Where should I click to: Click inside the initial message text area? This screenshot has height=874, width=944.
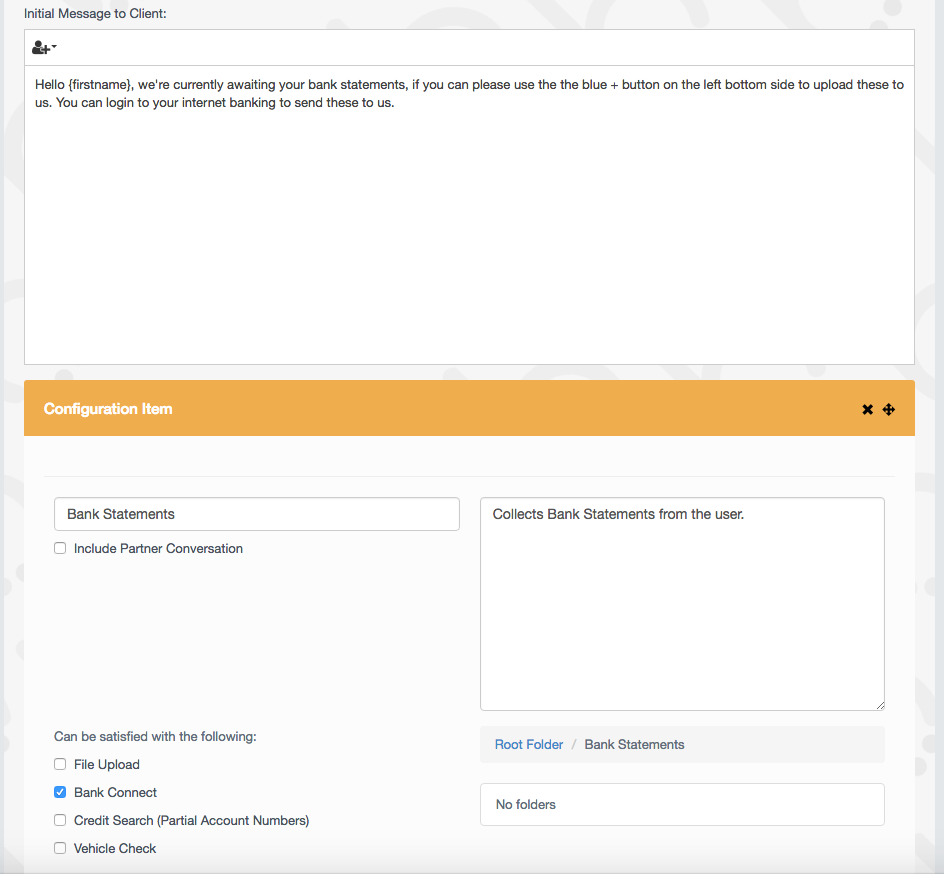point(468,230)
